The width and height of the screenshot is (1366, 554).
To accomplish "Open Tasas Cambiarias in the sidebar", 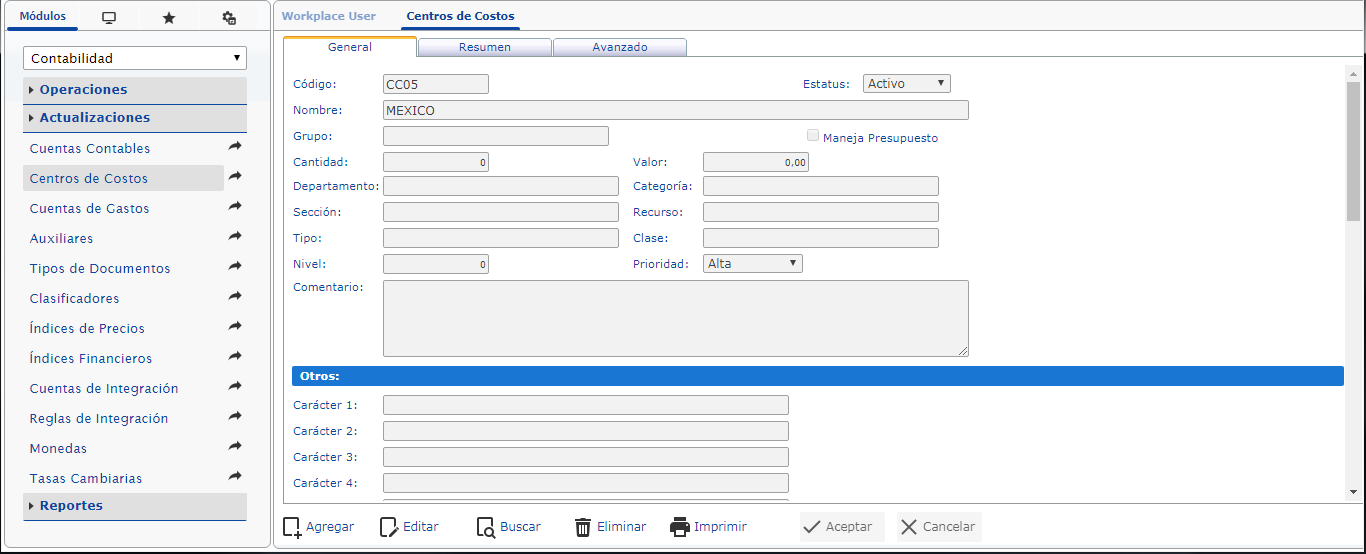I will tap(86, 479).
